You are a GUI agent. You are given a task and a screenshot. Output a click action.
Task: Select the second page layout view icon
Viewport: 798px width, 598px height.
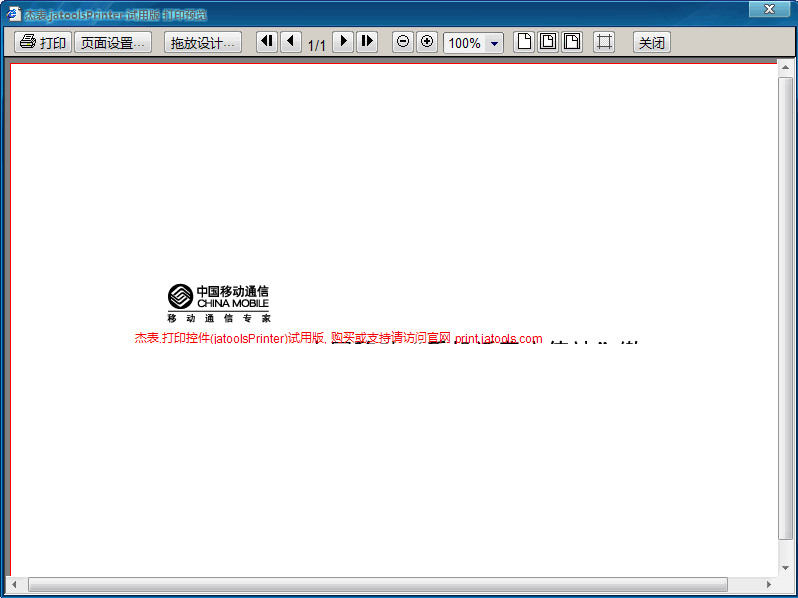(548, 41)
